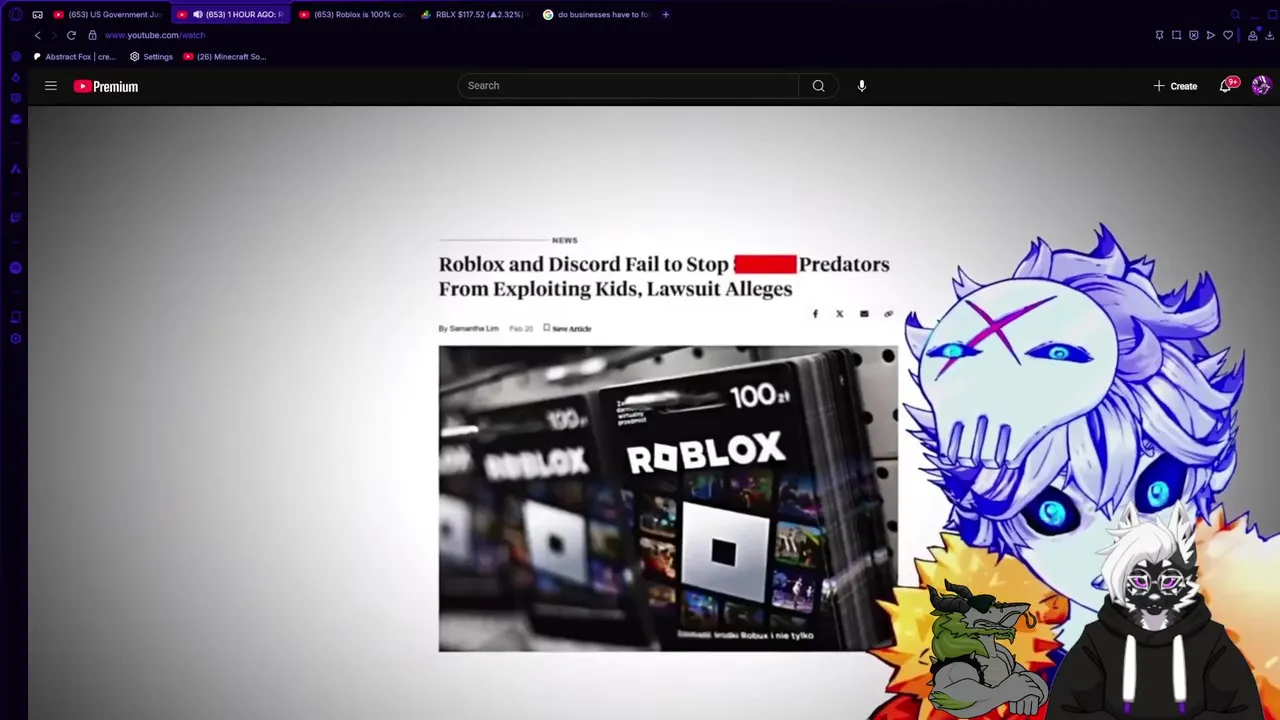
Task: Switch to Roblox is 100% tab
Action: click(x=353, y=14)
